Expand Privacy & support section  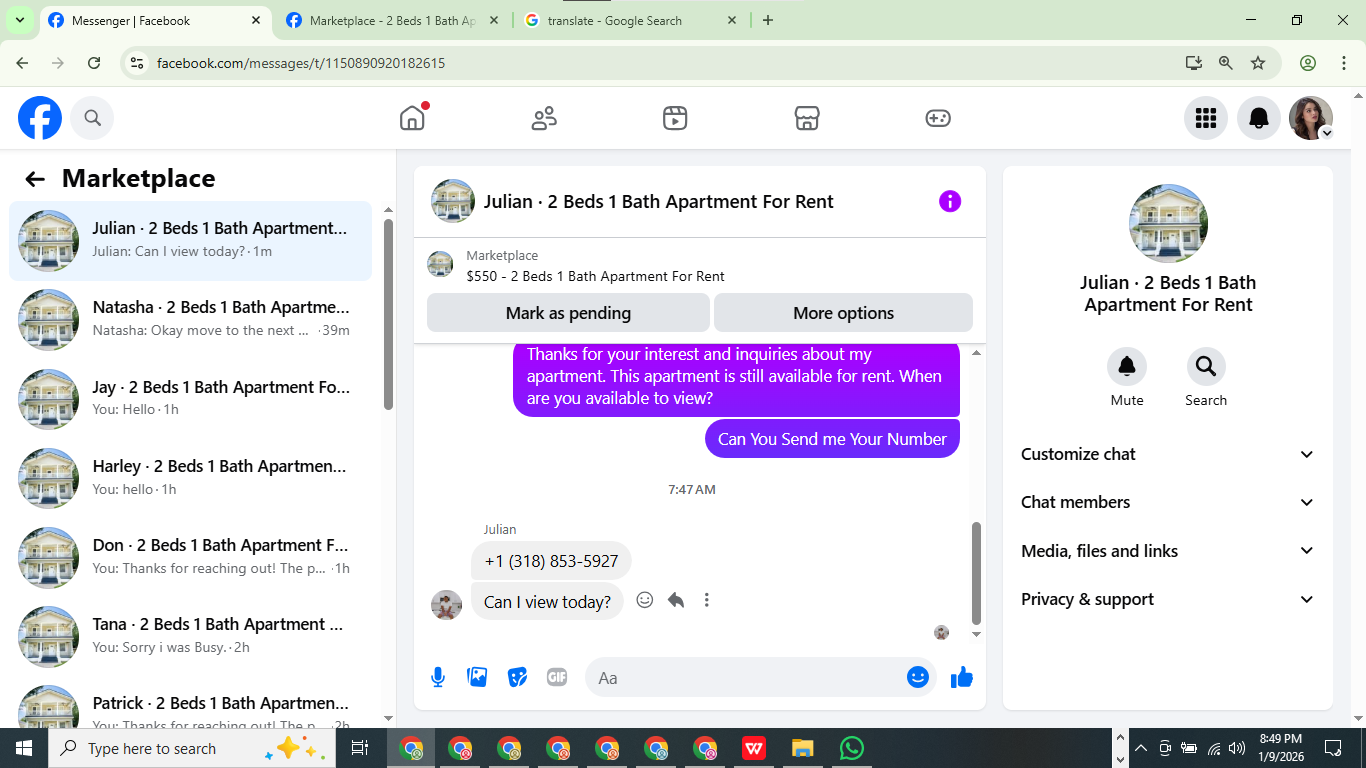coord(1167,599)
